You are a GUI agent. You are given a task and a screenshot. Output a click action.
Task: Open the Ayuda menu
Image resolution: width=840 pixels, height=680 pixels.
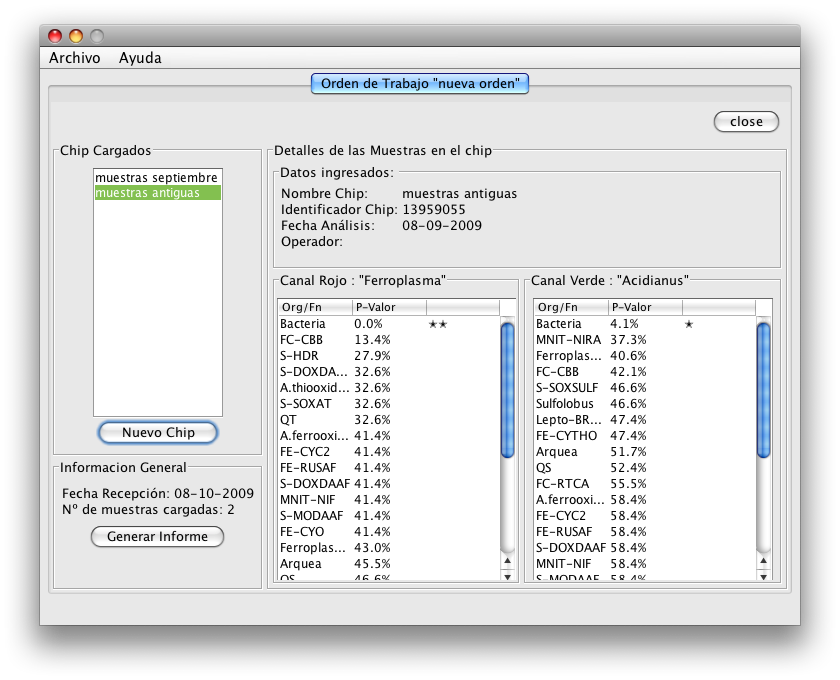point(140,58)
